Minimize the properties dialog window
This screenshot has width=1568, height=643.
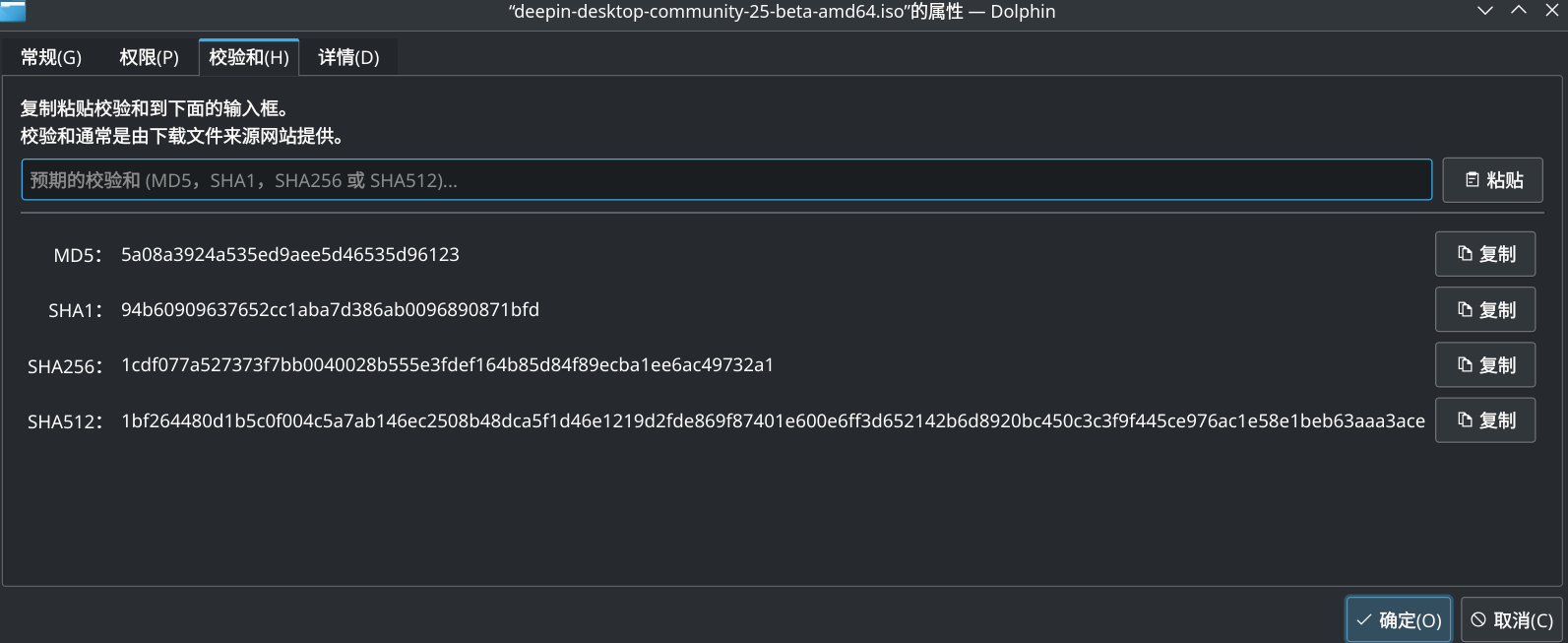coord(1485,11)
